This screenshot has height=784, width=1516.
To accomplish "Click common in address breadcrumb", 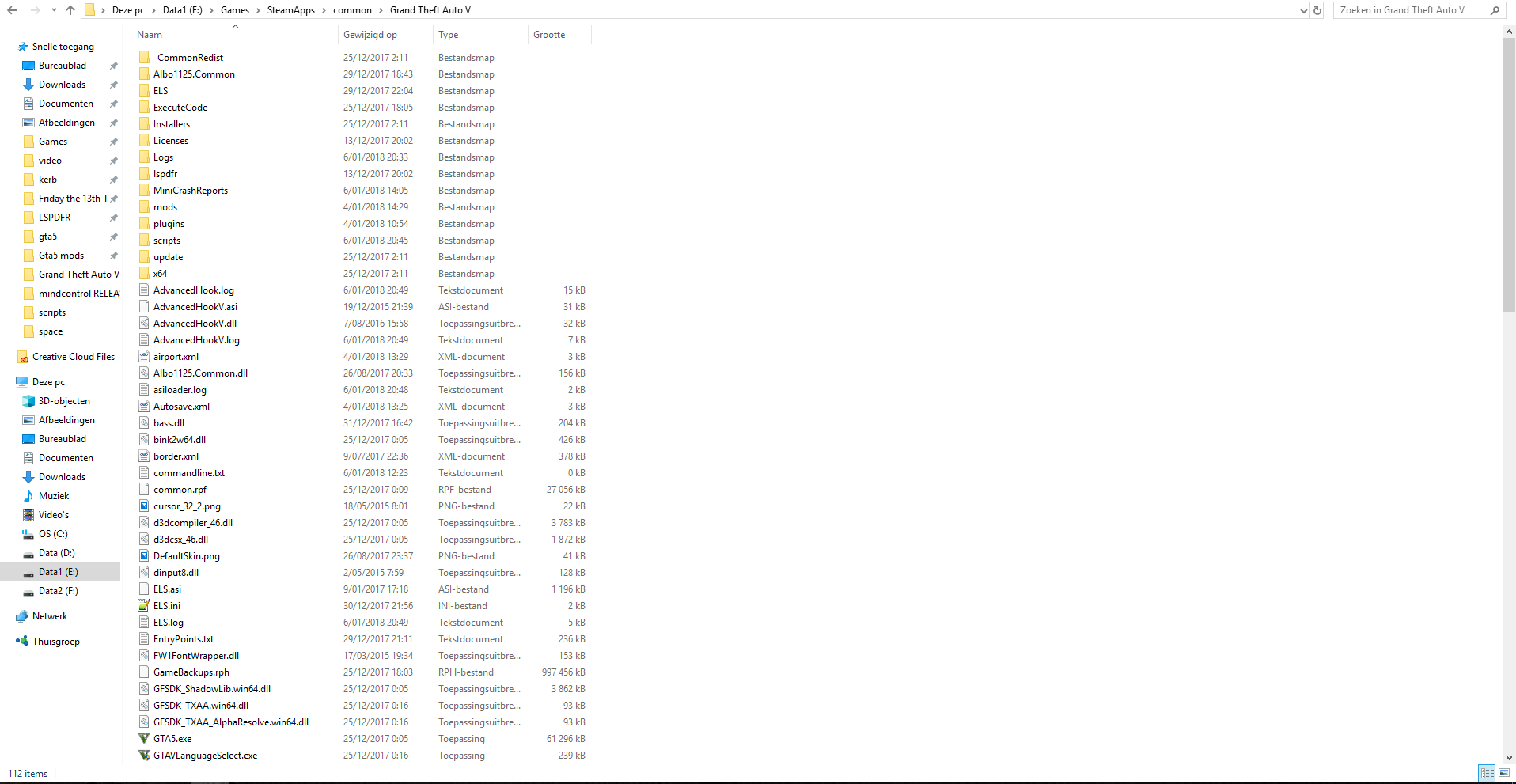I will point(352,10).
